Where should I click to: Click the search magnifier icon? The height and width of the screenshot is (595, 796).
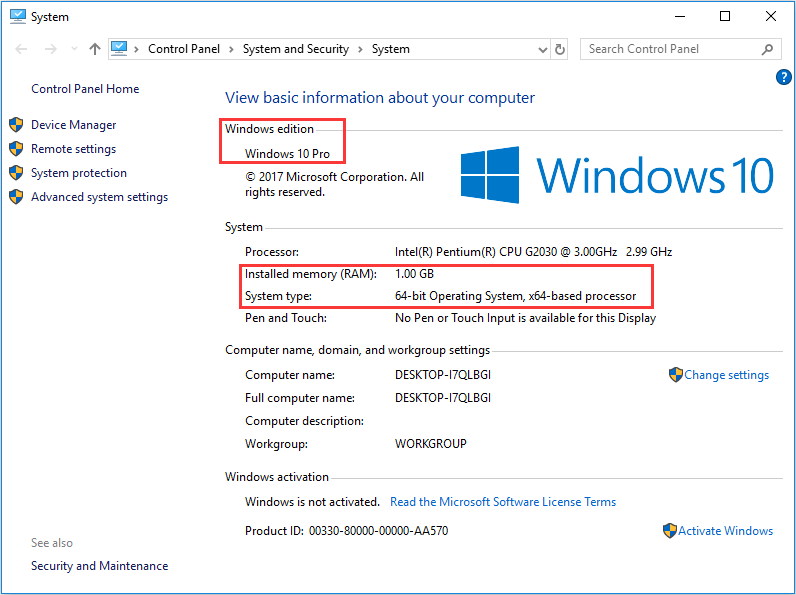[x=767, y=49]
